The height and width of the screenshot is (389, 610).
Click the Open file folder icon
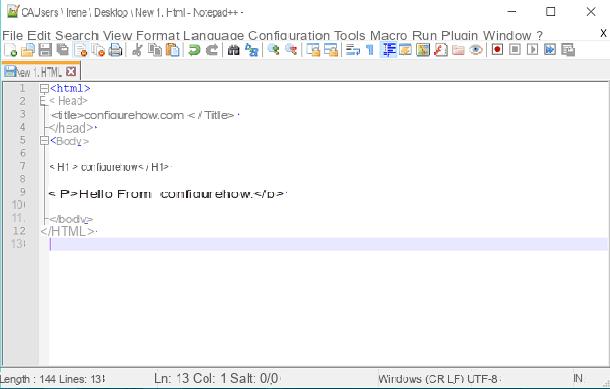28,50
